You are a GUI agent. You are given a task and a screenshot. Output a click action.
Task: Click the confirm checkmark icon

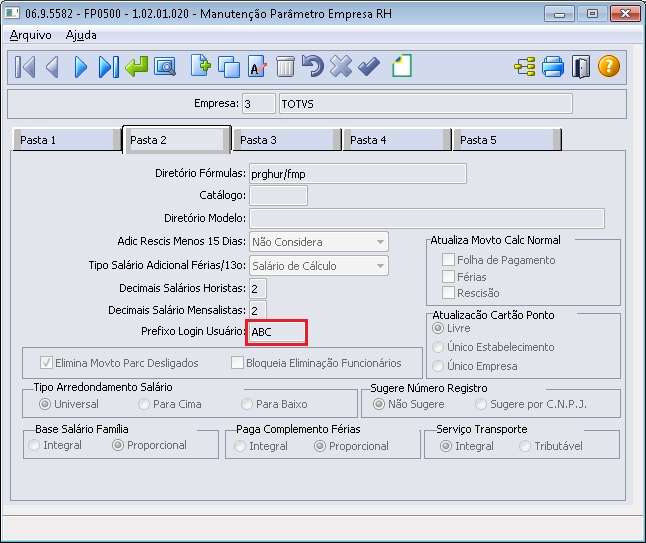[x=369, y=67]
